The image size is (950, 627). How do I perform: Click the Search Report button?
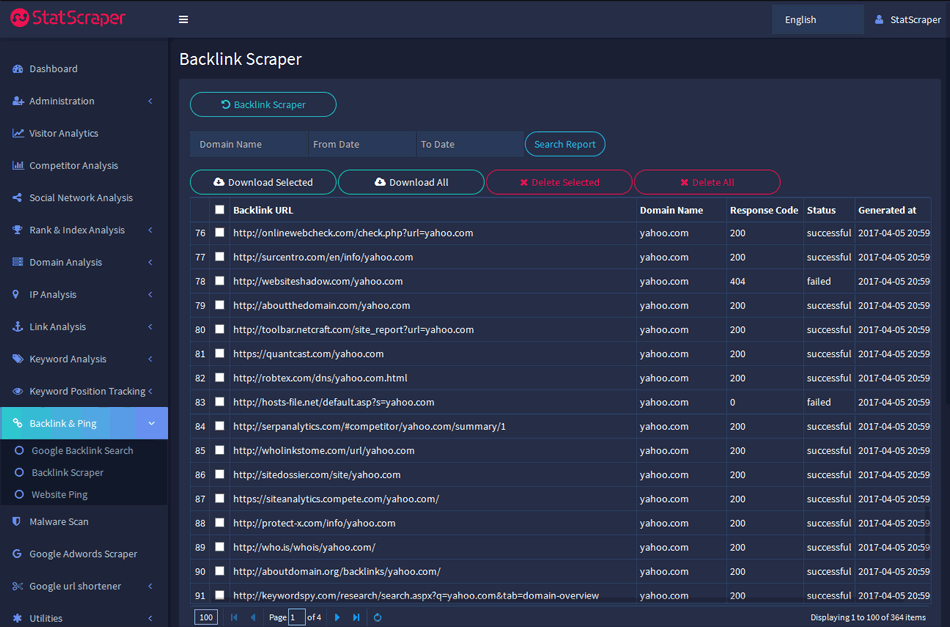coord(565,144)
